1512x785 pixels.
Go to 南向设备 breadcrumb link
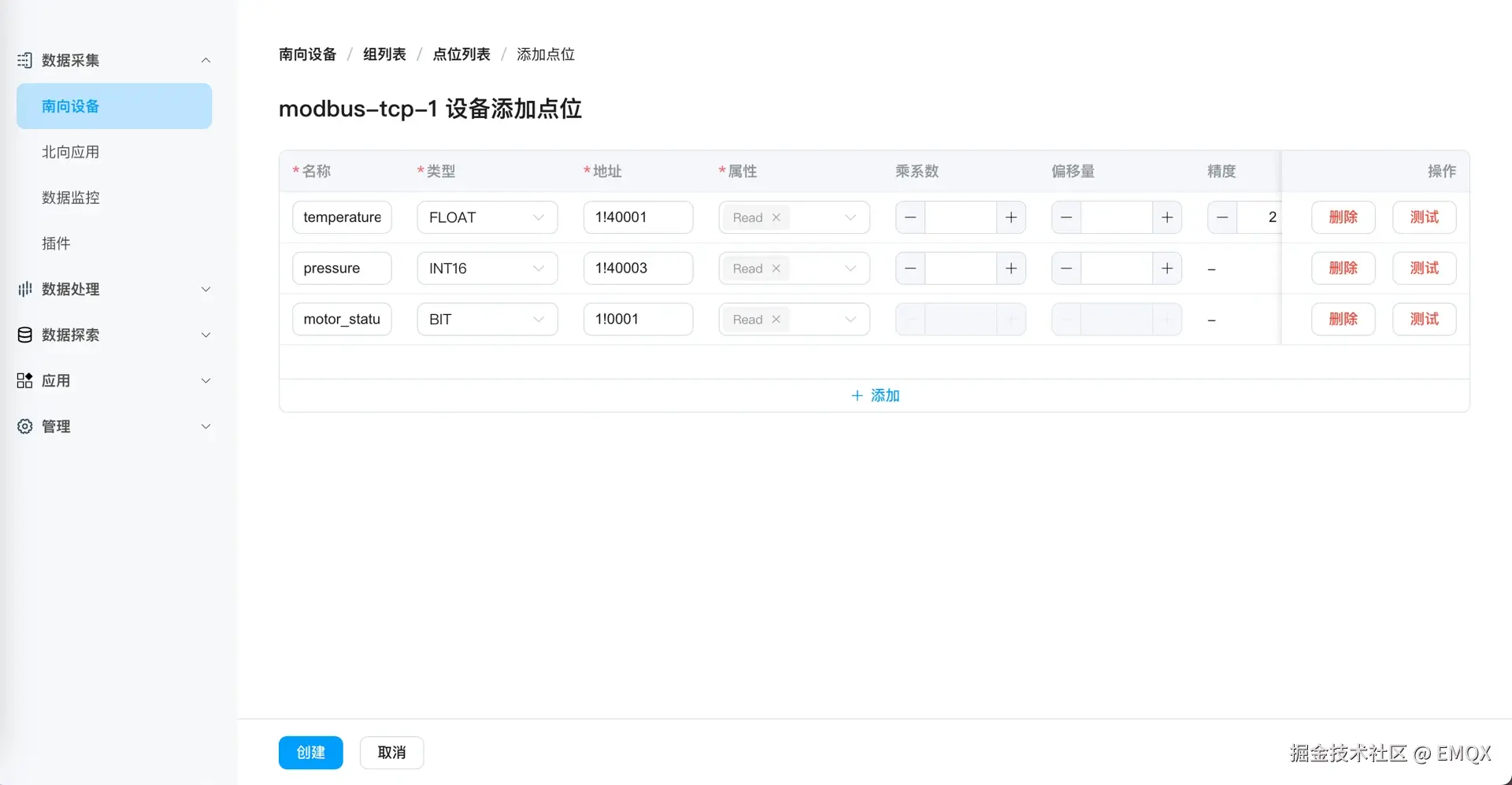307,54
